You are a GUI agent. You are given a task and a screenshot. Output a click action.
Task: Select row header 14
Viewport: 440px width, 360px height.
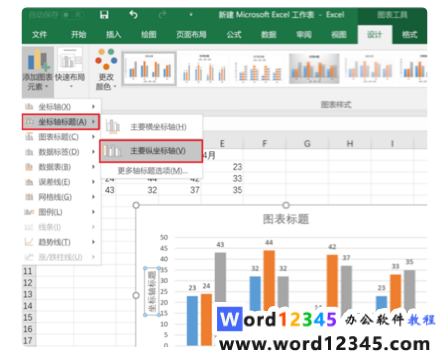(x=29, y=306)
